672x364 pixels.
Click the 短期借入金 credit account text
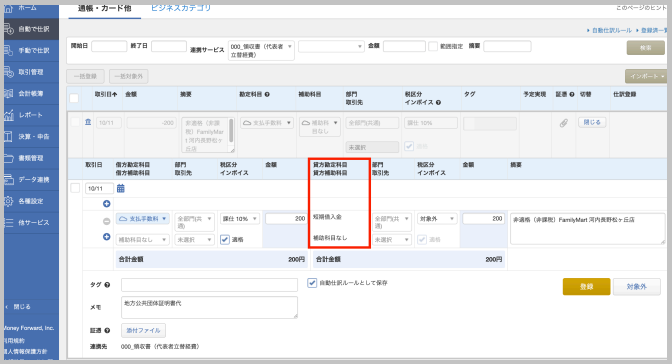(327, 217)
